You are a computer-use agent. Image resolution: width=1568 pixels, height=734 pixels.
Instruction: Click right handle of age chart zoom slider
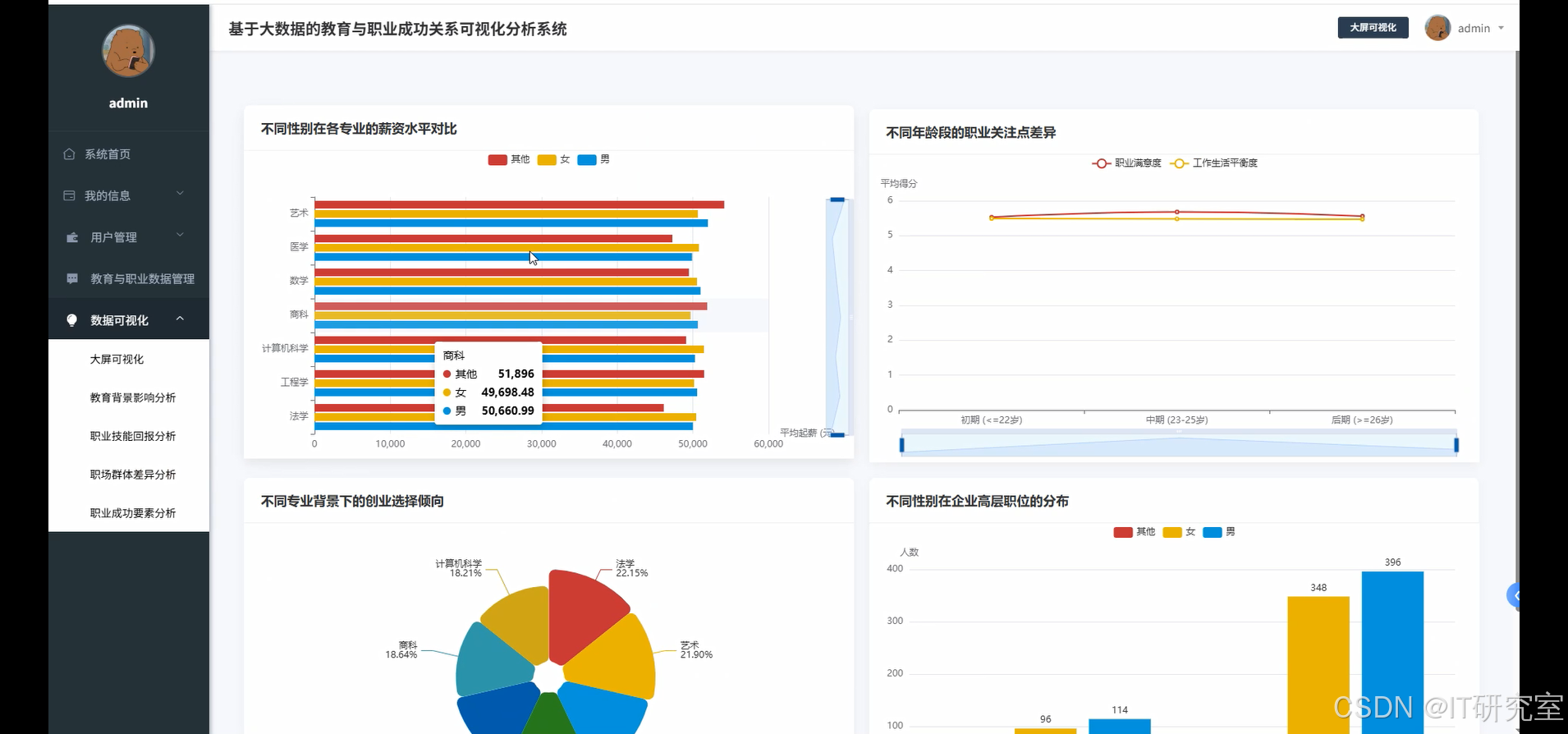(x=1456, y=445)
